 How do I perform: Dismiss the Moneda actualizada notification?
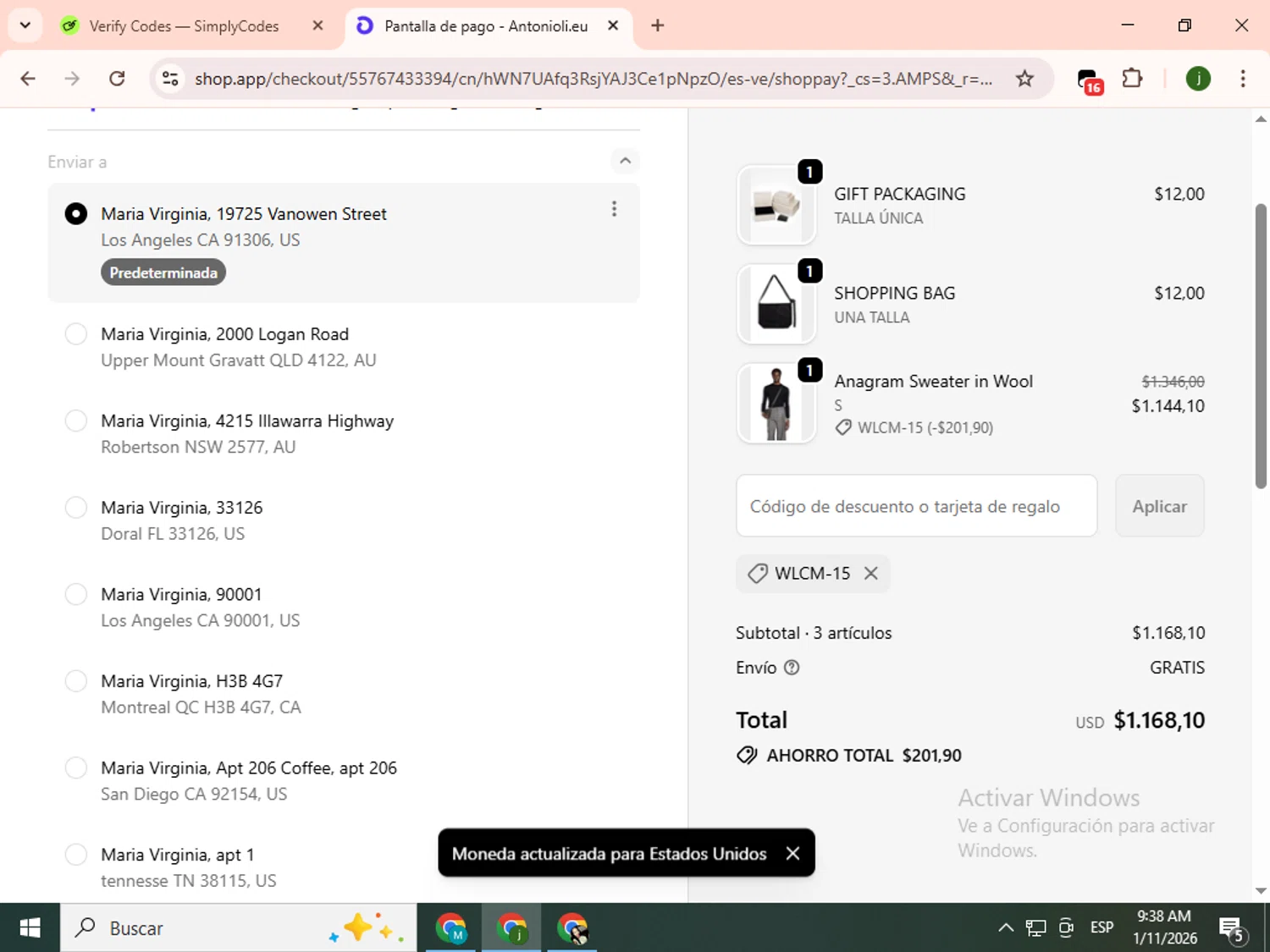[x=792, y=853]
